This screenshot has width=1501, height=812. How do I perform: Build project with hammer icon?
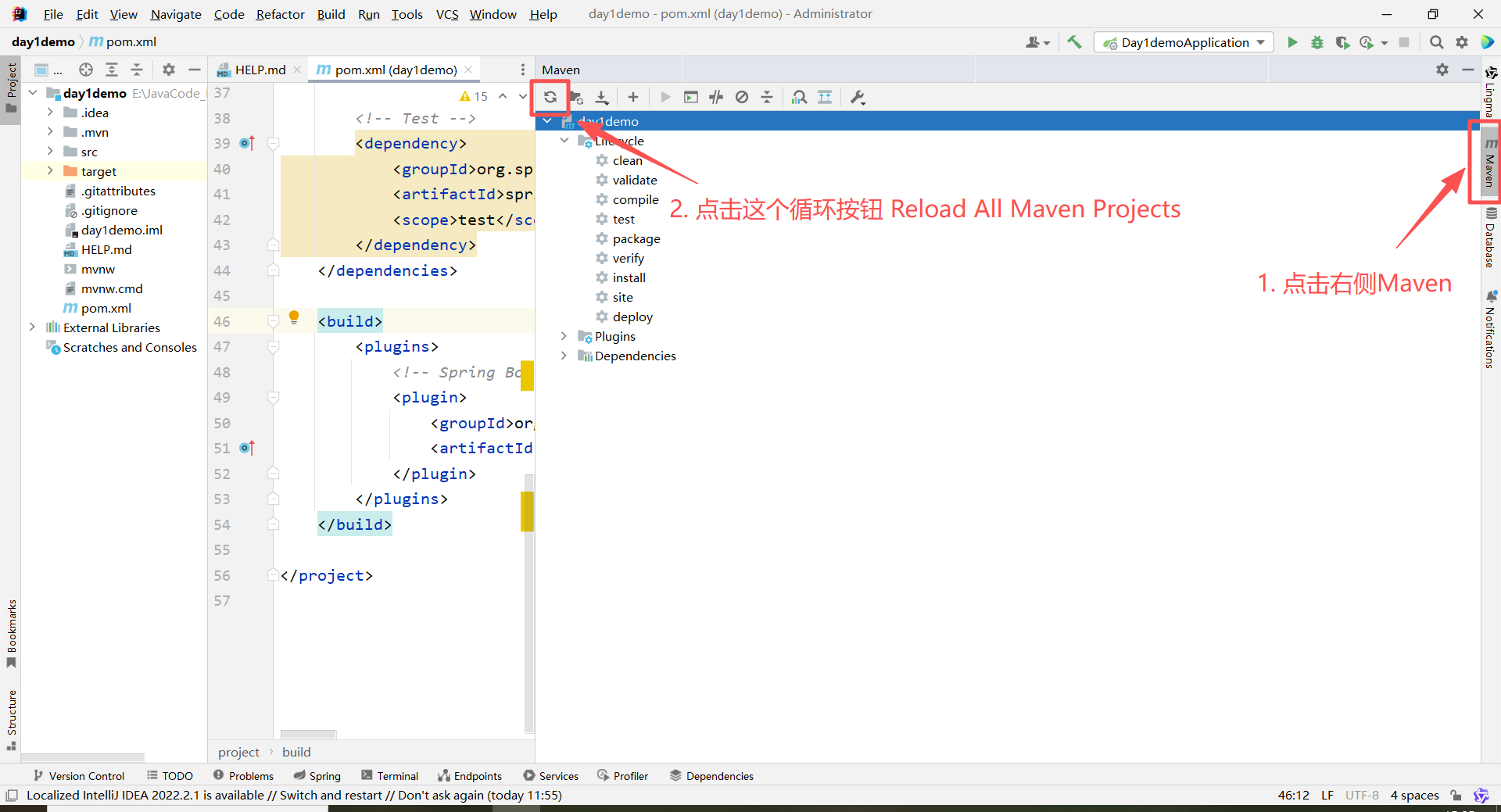coord(1075,42)
